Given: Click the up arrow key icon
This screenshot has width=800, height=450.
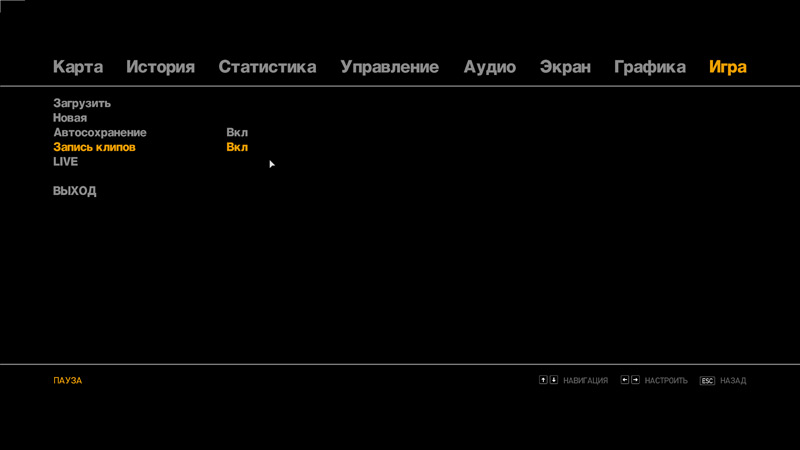Looking at the screenshot, I should [543, 380].
